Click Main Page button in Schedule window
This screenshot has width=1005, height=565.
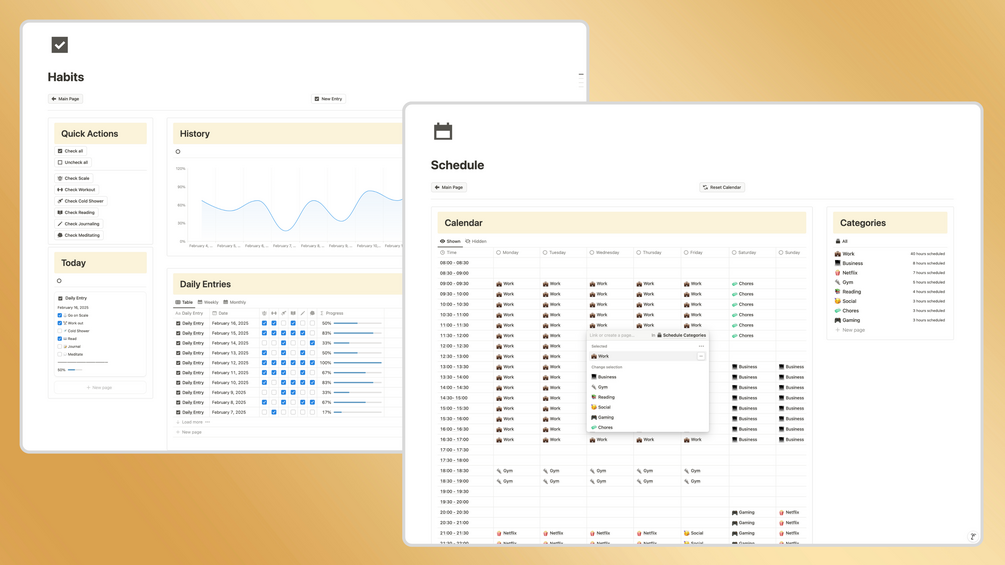click(x=449, y=188)
